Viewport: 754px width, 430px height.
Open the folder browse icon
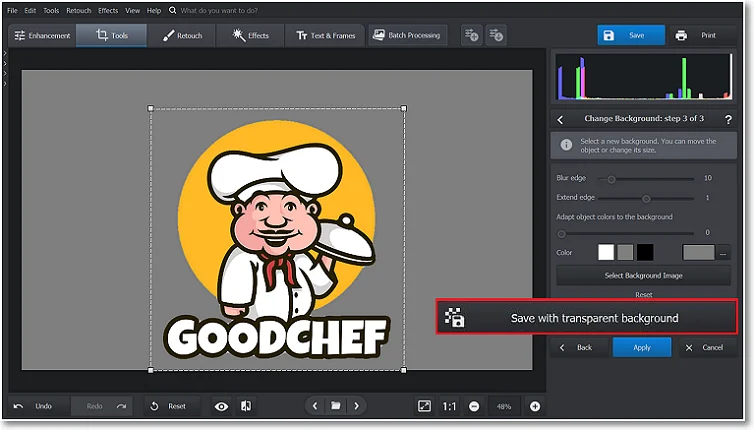click(336, 406)
